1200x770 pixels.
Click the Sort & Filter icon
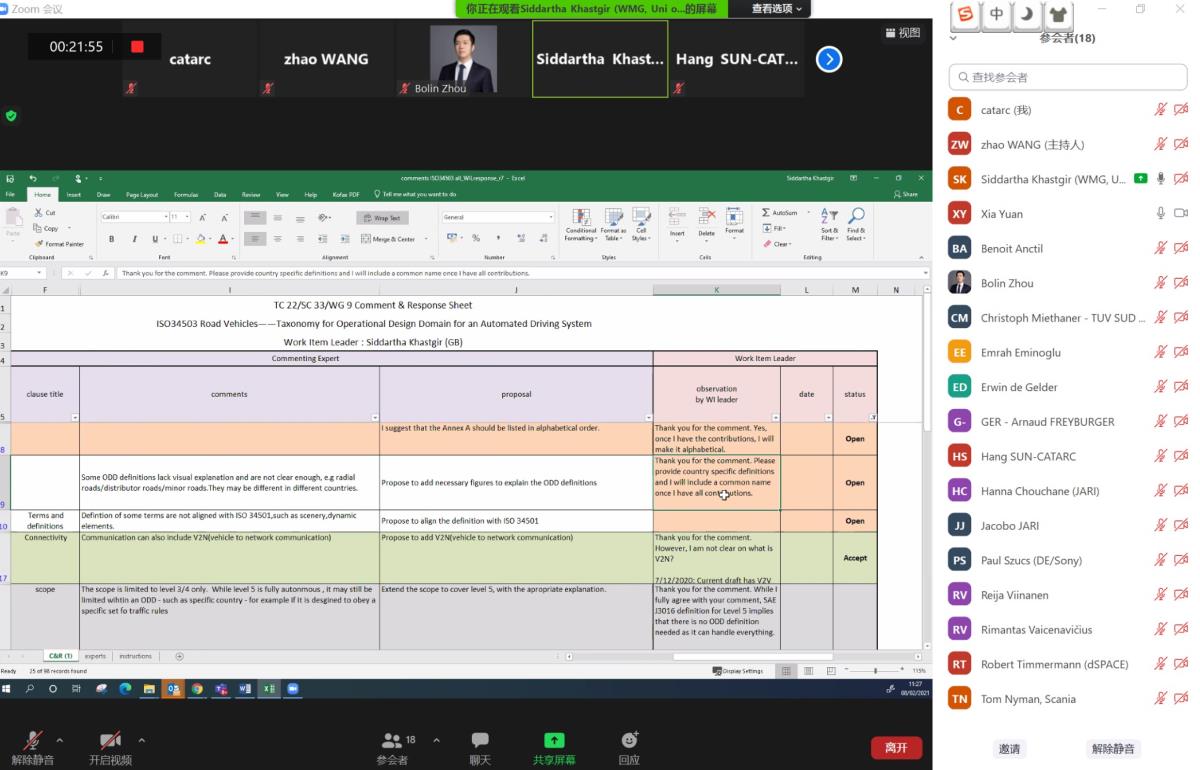tap(829, 224)
